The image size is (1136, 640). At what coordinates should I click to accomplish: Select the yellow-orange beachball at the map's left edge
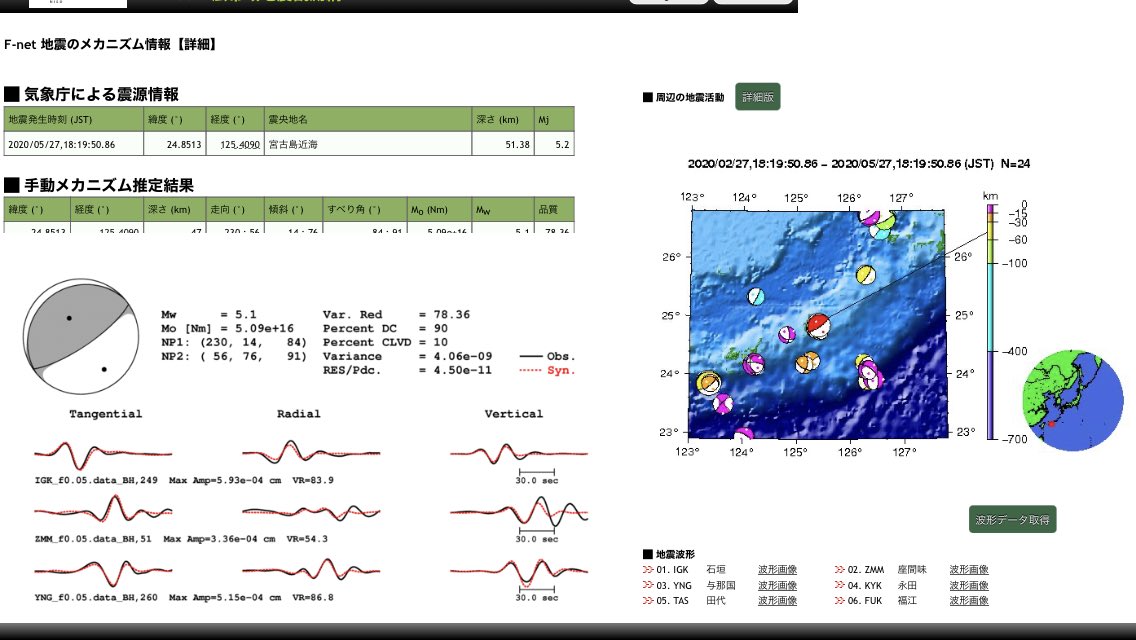(709, 382)
